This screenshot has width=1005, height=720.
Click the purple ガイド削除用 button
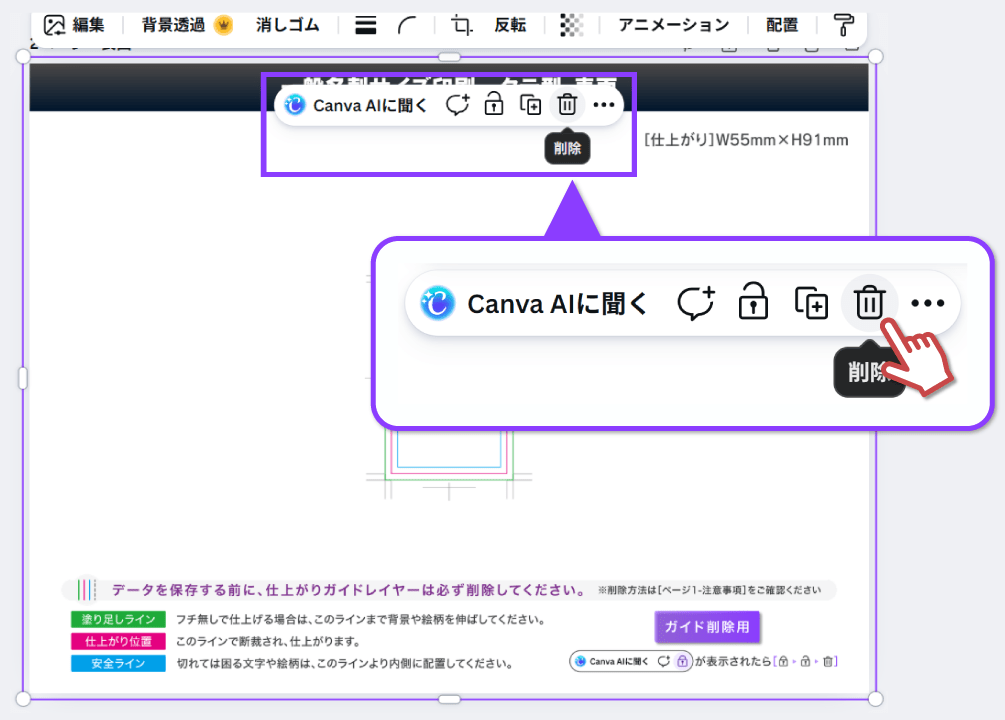707,627
